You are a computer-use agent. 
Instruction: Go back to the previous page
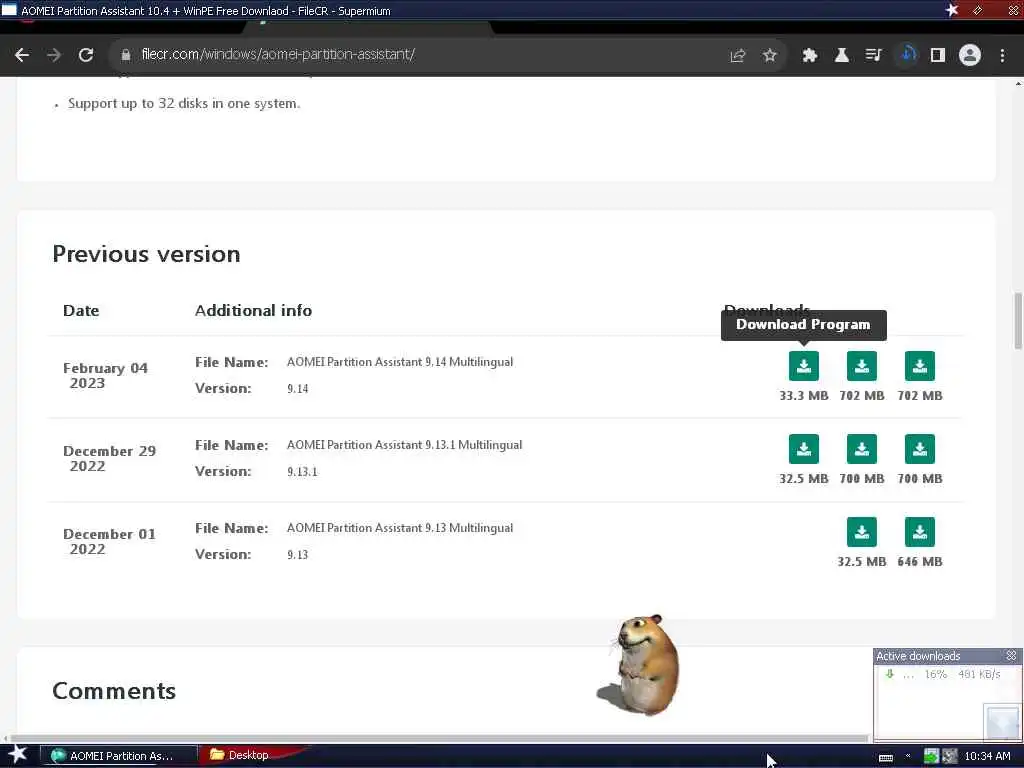(x=22, y=56)
